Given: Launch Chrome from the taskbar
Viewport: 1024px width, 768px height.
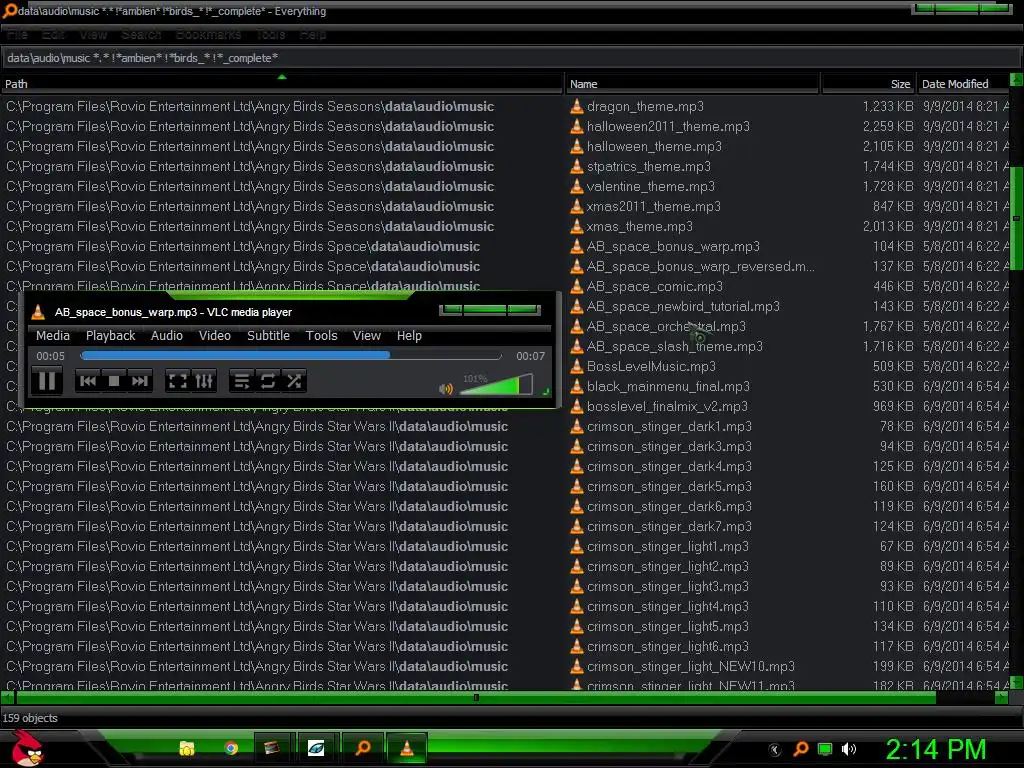Looking at the screenshot, I should 231,748.
